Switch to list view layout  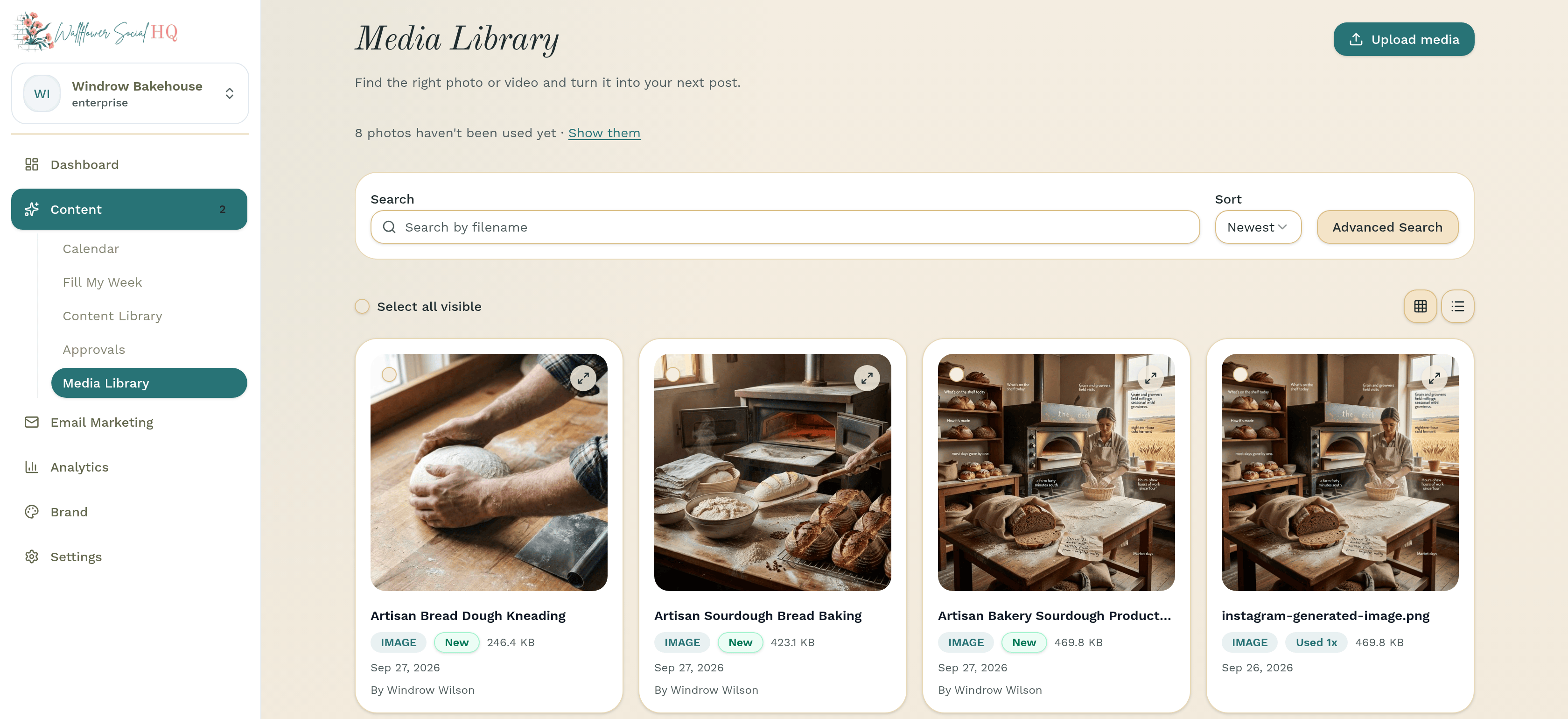tap(1457, 306)
